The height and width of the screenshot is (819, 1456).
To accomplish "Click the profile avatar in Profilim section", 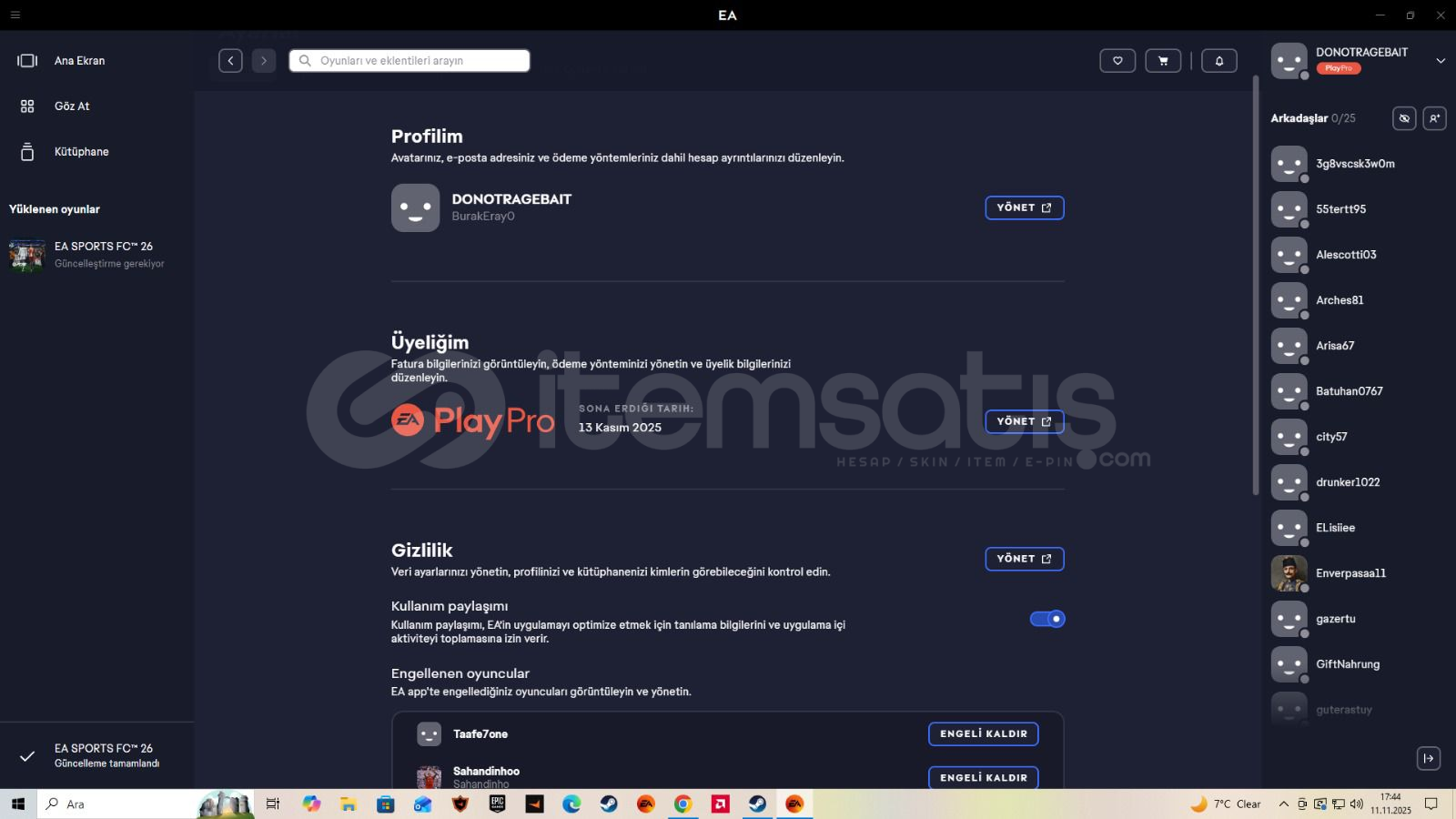I will click(415, 207).
